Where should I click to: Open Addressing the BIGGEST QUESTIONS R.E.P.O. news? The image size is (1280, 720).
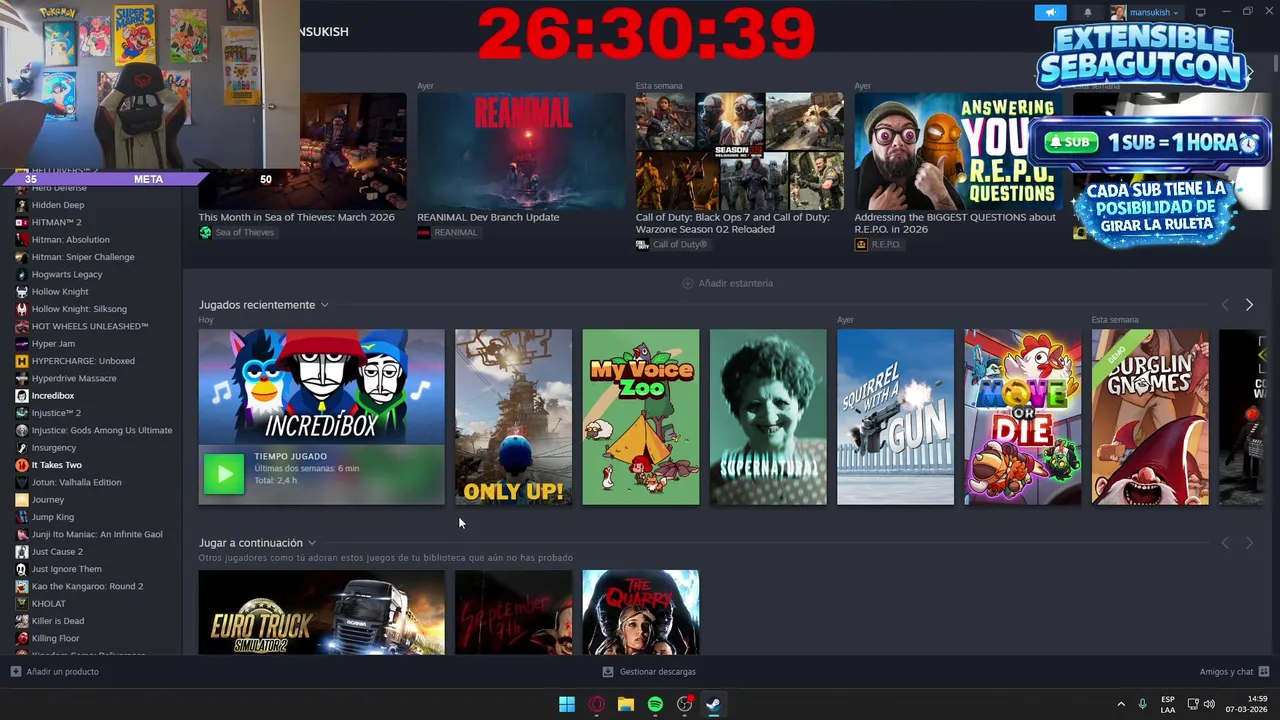coord(955,223)
